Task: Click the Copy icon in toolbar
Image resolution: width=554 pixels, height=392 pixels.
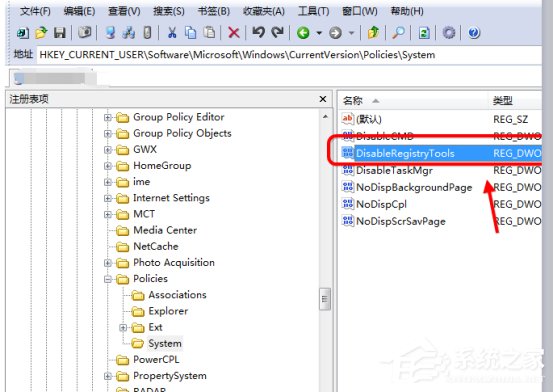Action: [191, 33]
